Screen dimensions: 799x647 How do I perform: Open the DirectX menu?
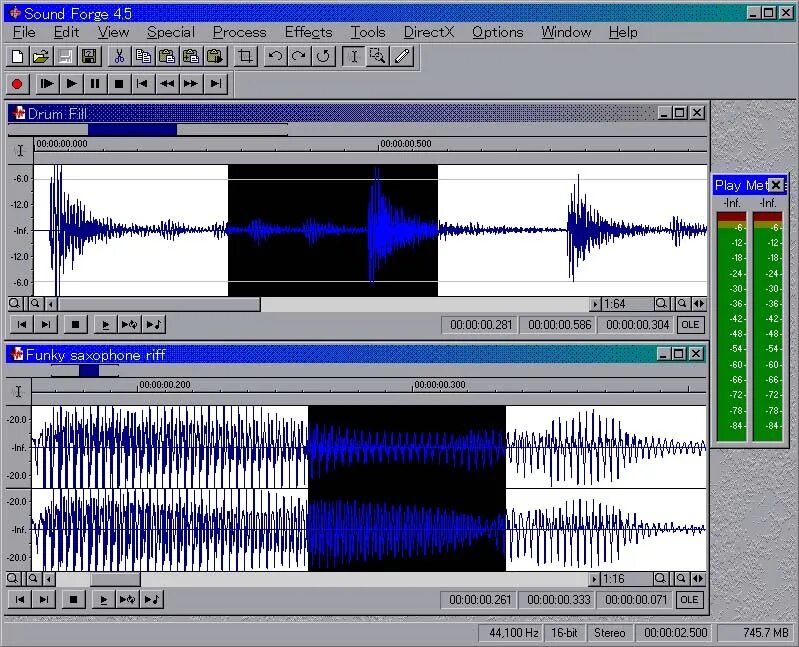point(429,33)
